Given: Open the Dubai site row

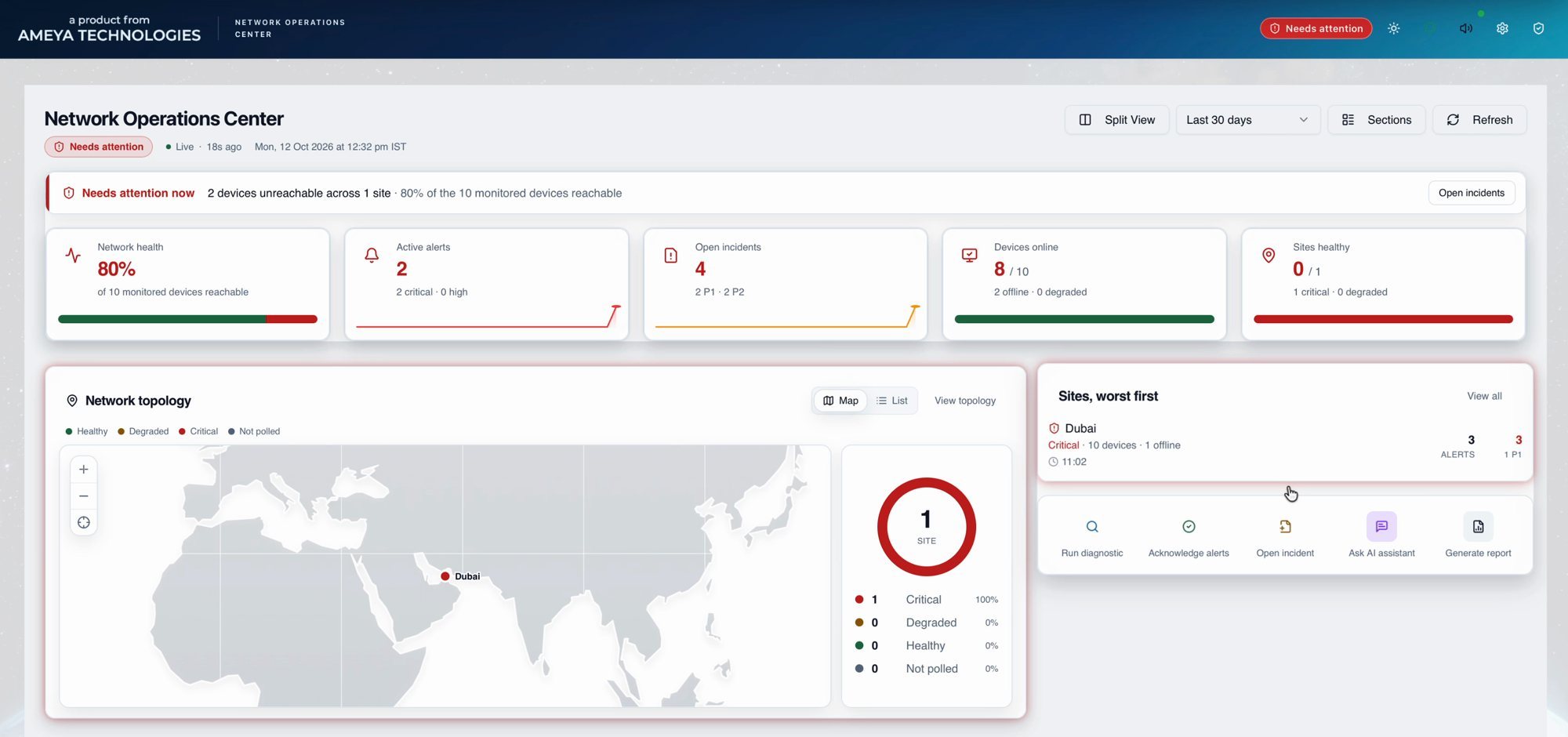Looking at the screenshot, I should pos(1285,445).
